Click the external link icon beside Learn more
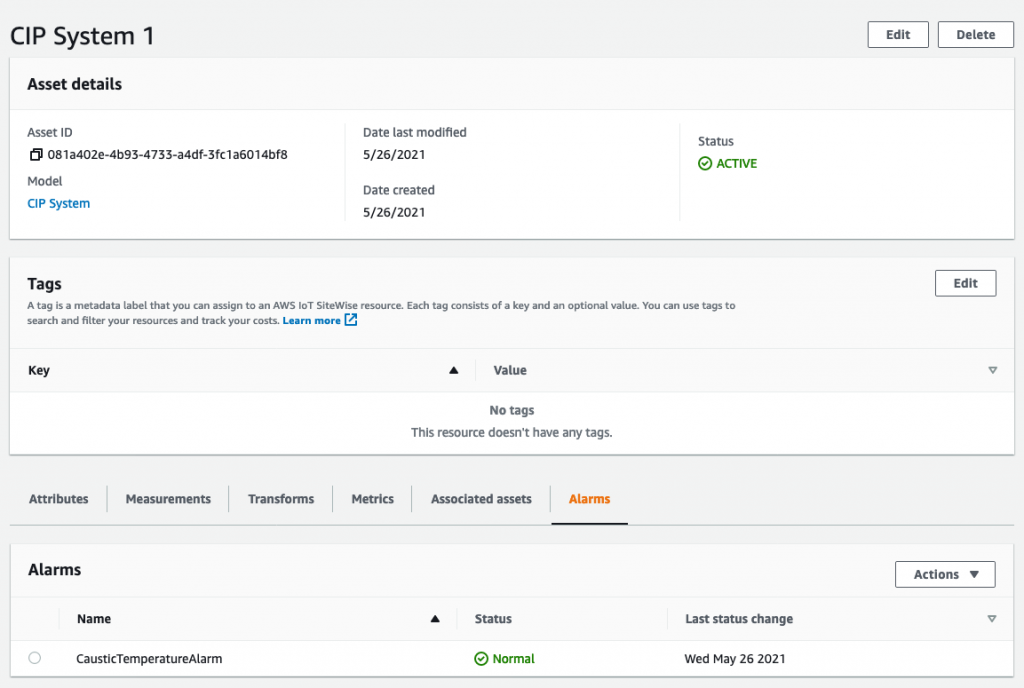Viewport: 1024px width, 688px height. tap(351, 321)
